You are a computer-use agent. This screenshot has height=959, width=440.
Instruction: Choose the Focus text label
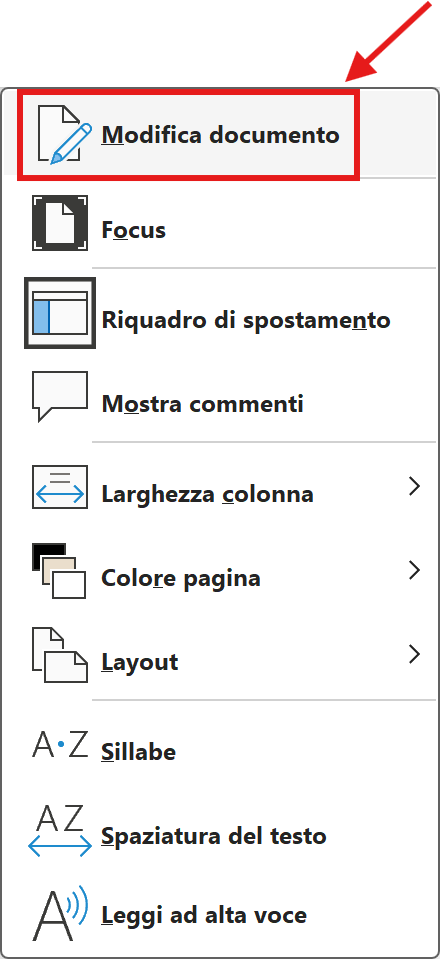[x=133, y=230]
